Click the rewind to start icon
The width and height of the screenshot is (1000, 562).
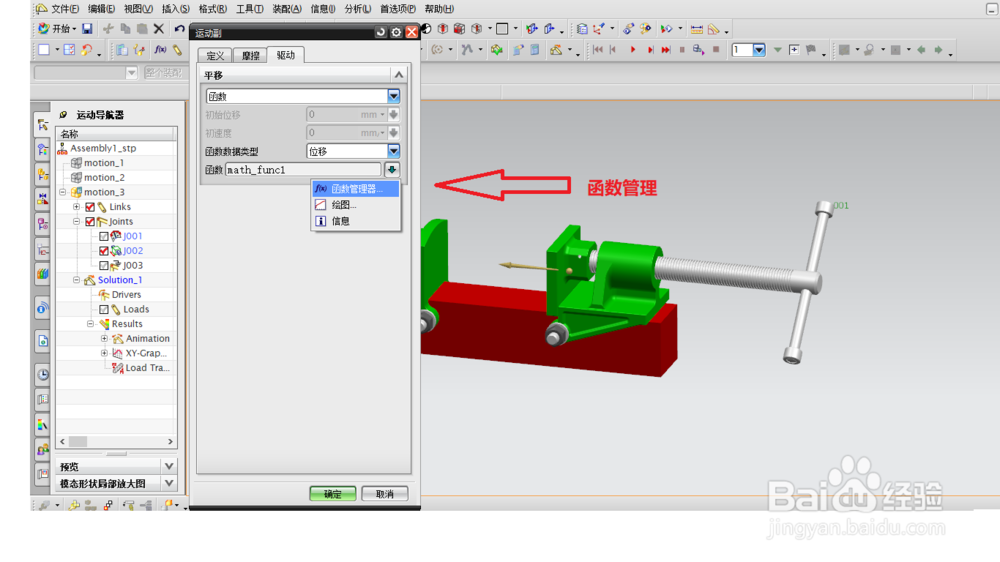click(x=598, y=49)
